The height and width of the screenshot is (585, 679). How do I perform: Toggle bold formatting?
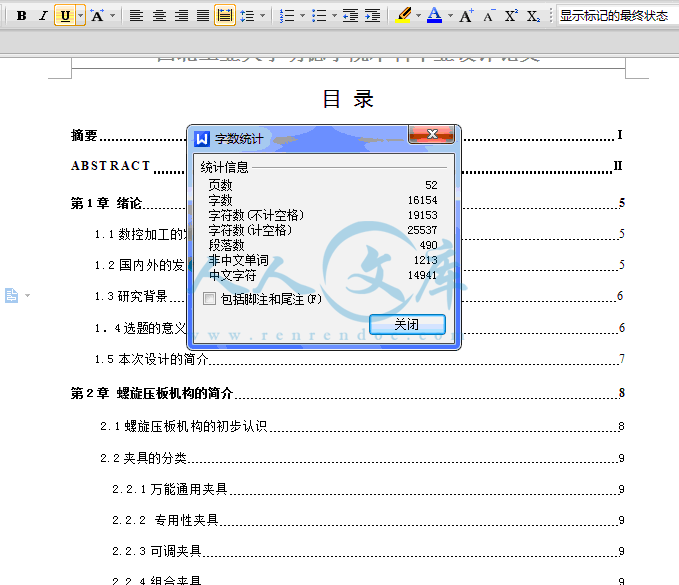(21, 16)
